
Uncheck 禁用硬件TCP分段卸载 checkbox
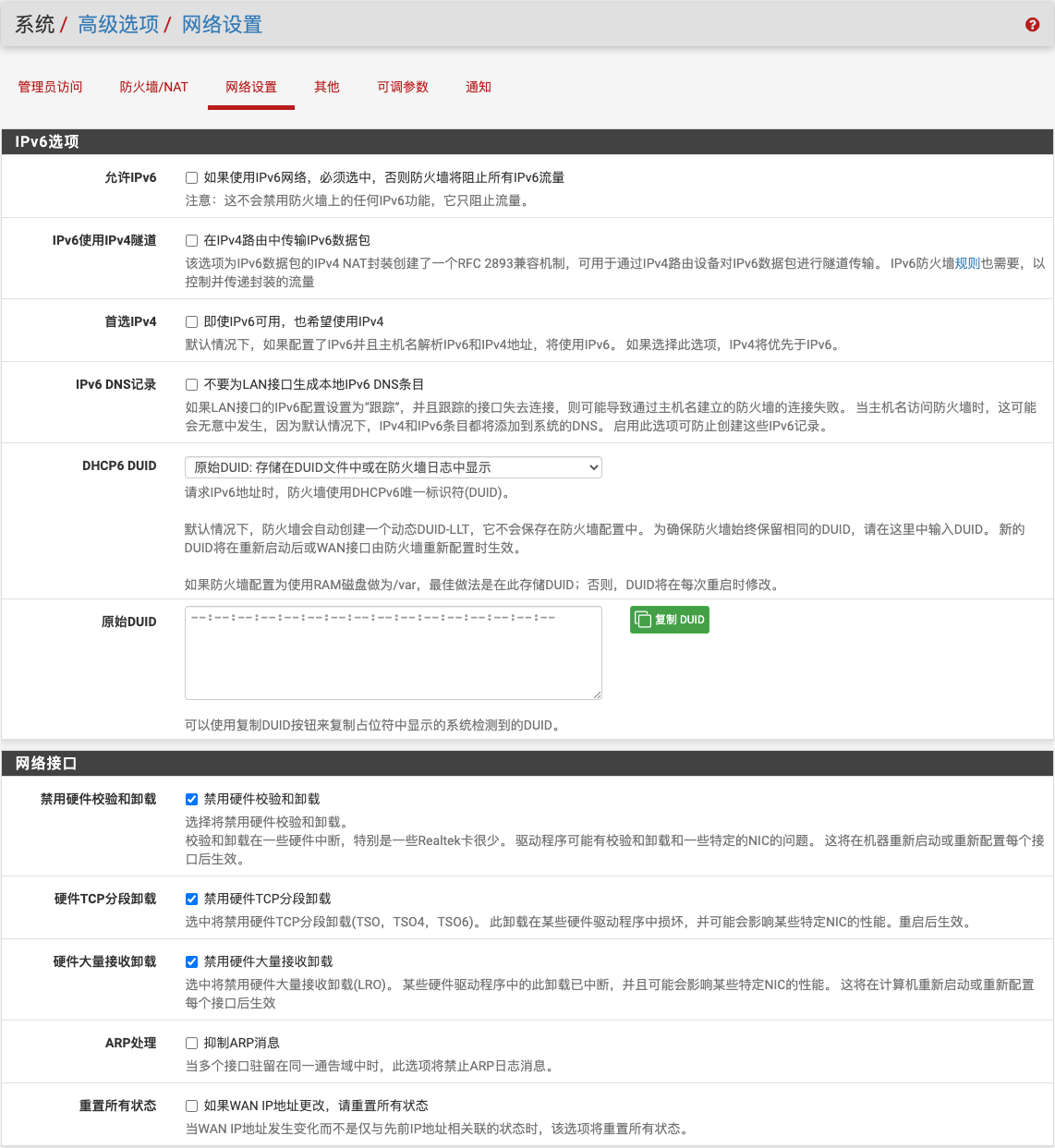pos(191,899)
